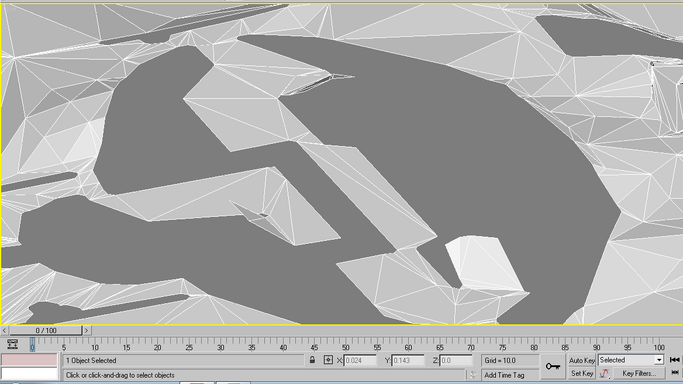
Task: Click the pink MAXScript listener box
Action: click(x=29, y=360)
